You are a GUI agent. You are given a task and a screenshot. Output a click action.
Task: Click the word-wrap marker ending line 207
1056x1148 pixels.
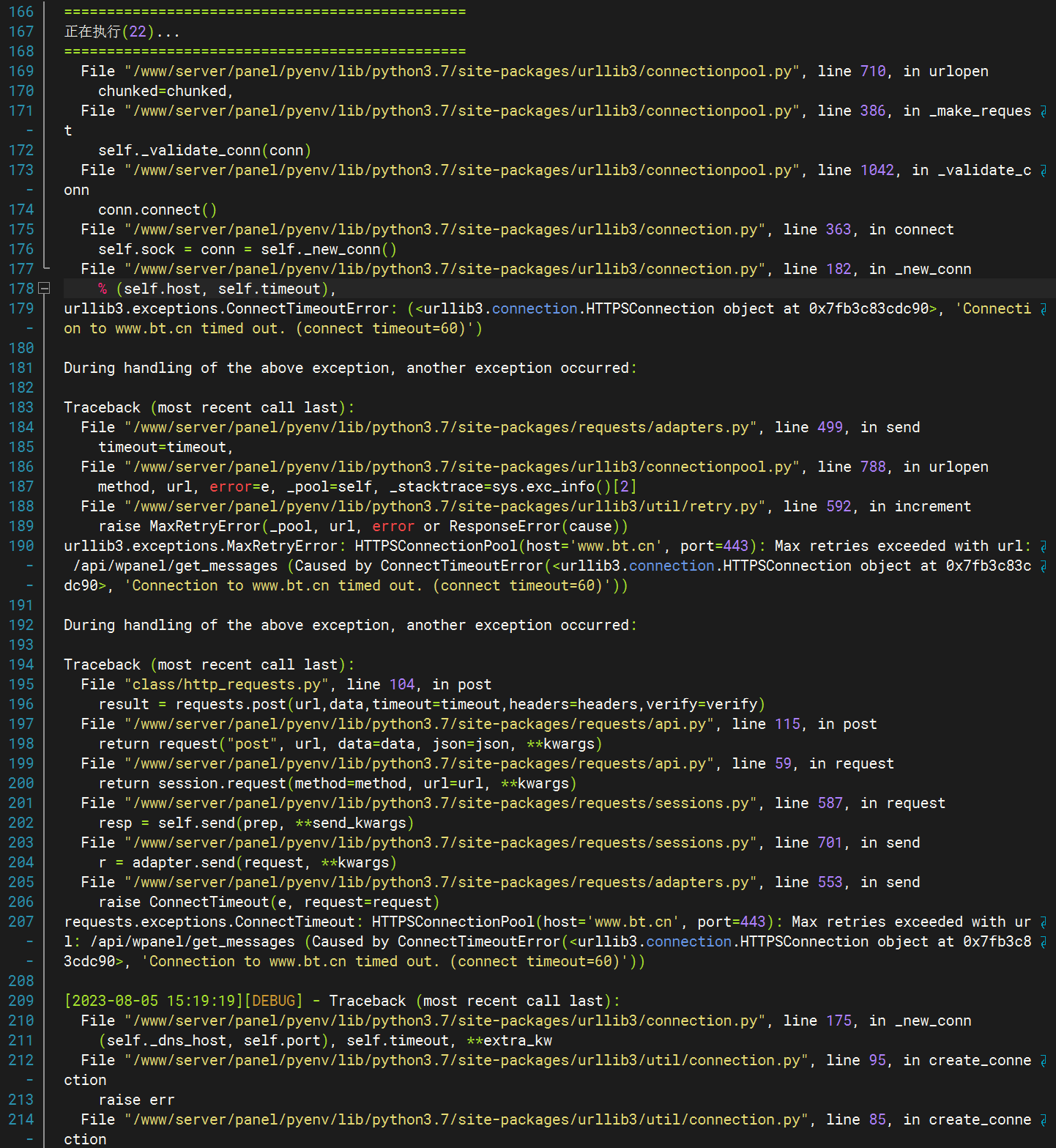tap(1043, 922)
